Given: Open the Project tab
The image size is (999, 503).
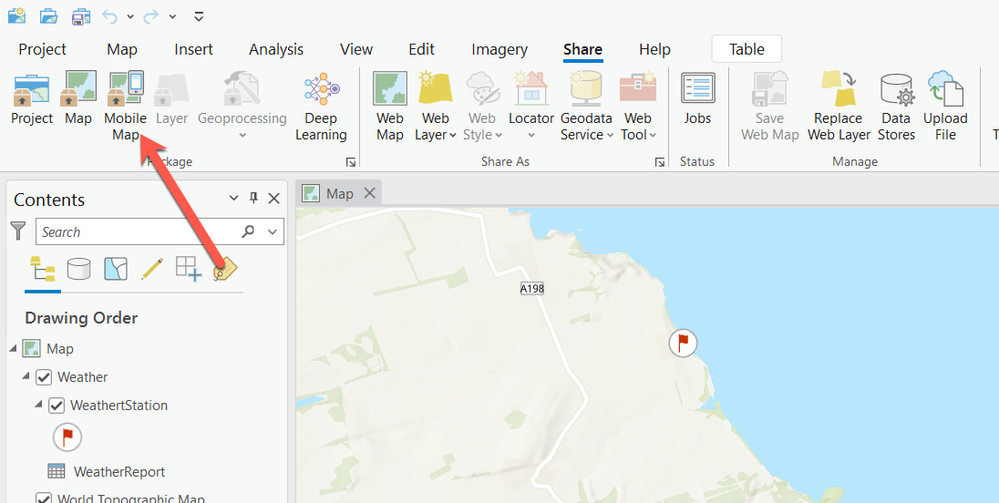Looking at the screenshot, I should pyautogui.click(x=43, y=49).
